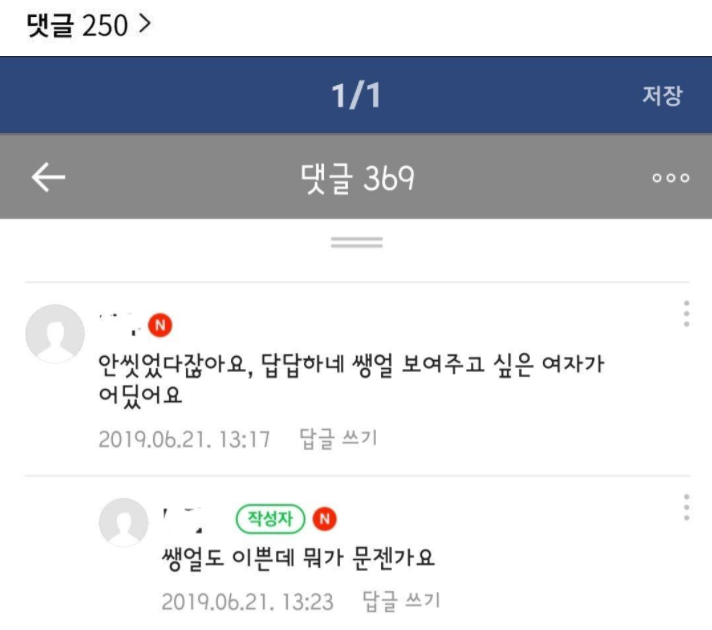Grab the double-line sheet handle
712x630 pixels.
coord(356,243)
